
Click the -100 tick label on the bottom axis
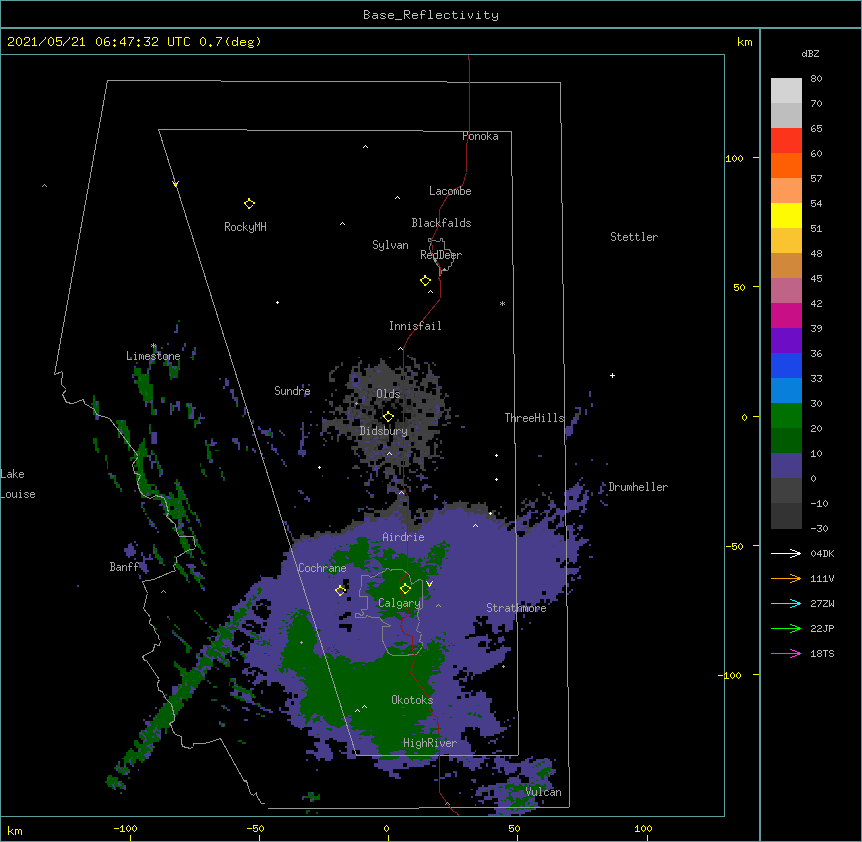point(125,828)
